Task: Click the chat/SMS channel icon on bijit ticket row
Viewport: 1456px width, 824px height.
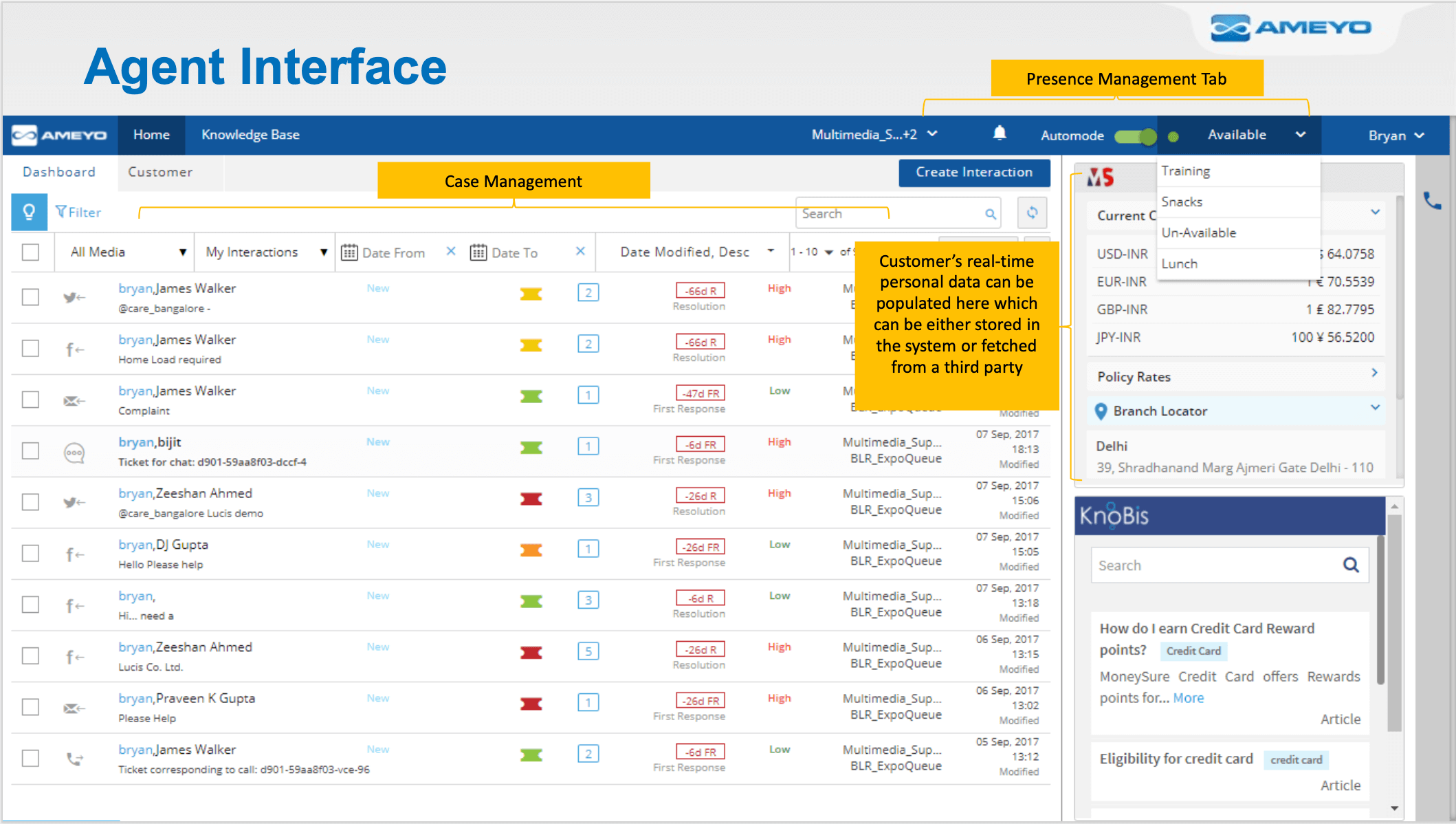Action: tap(67, 451)
